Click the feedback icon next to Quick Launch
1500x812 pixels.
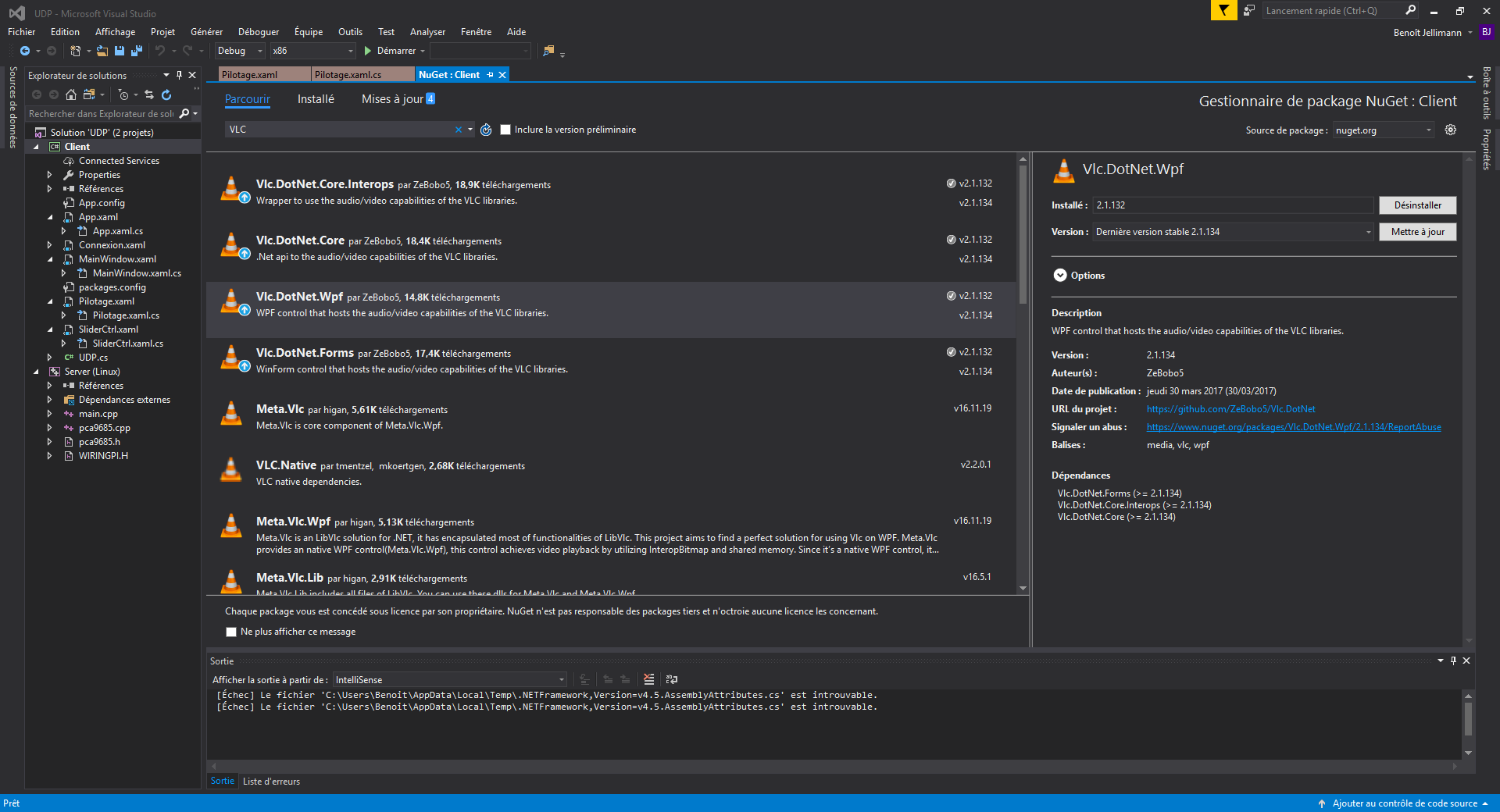coord(1249,10)
